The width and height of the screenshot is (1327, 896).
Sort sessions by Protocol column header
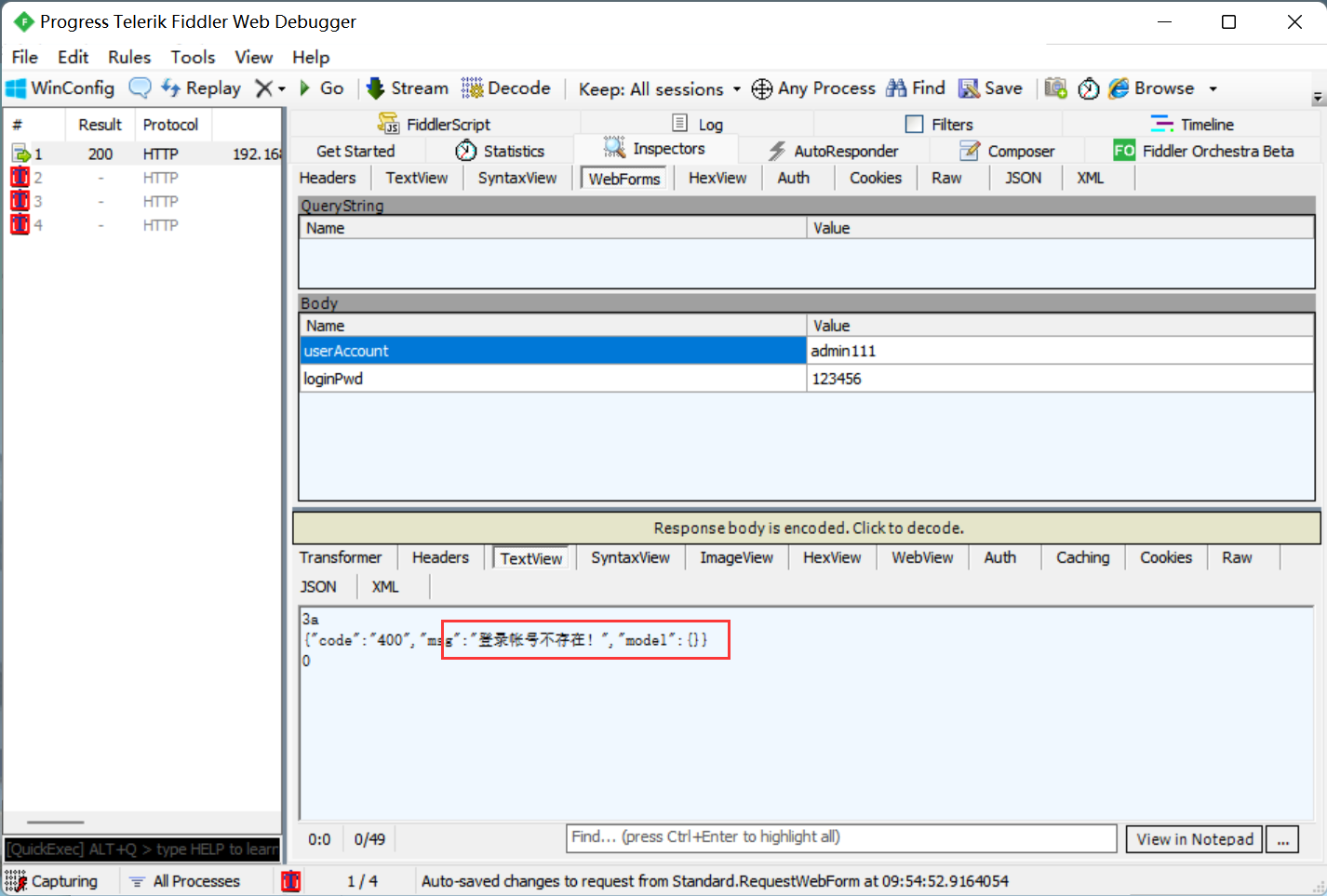click(x=171, y=125)
